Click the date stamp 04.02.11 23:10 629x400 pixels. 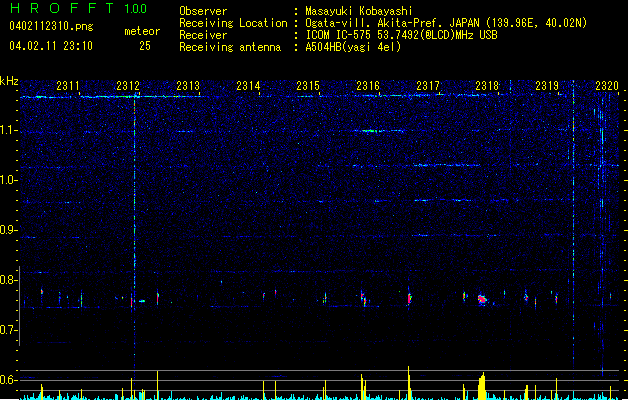[x=51, y=46]
